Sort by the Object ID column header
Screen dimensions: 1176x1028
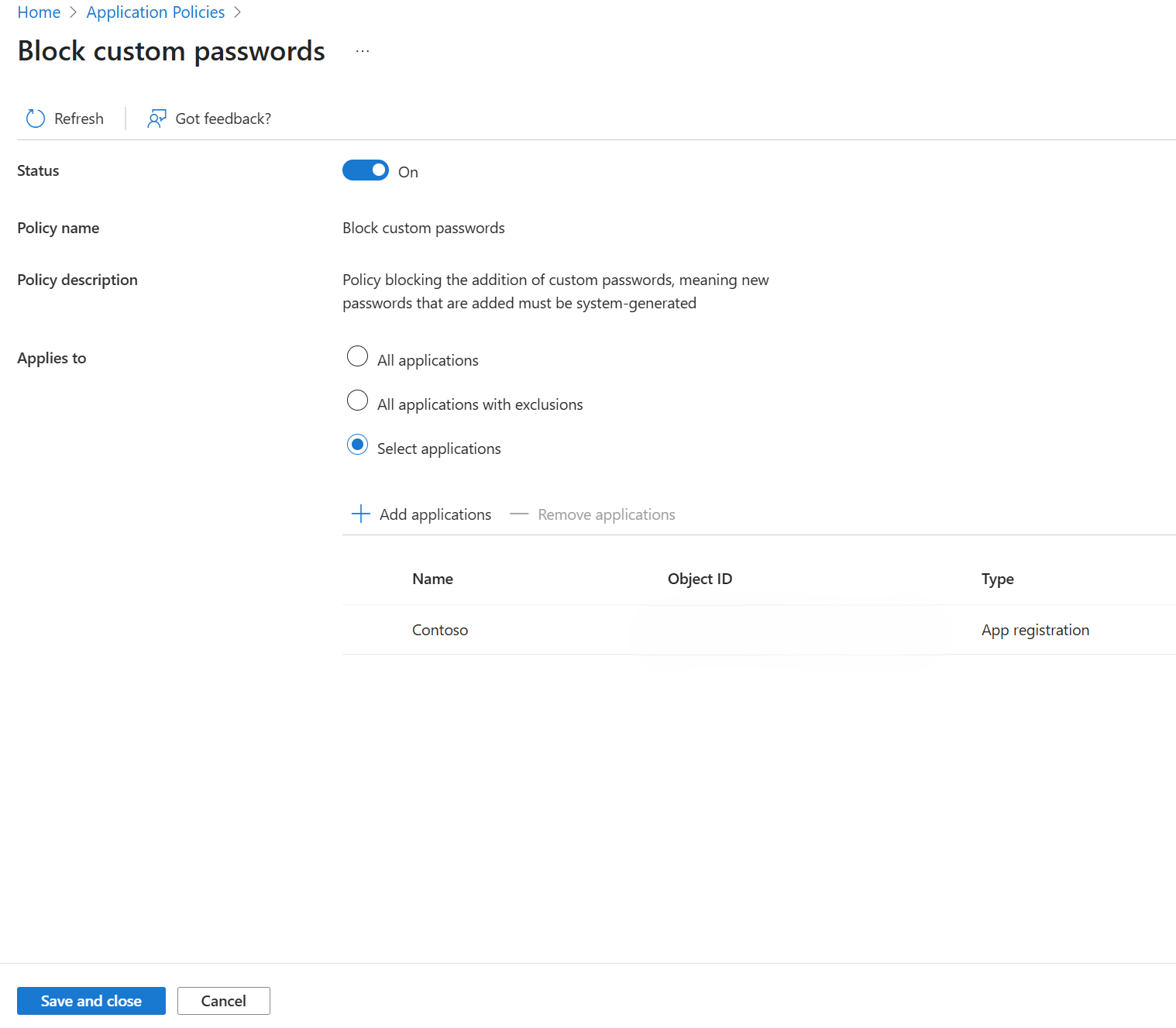tap(699, 579)
